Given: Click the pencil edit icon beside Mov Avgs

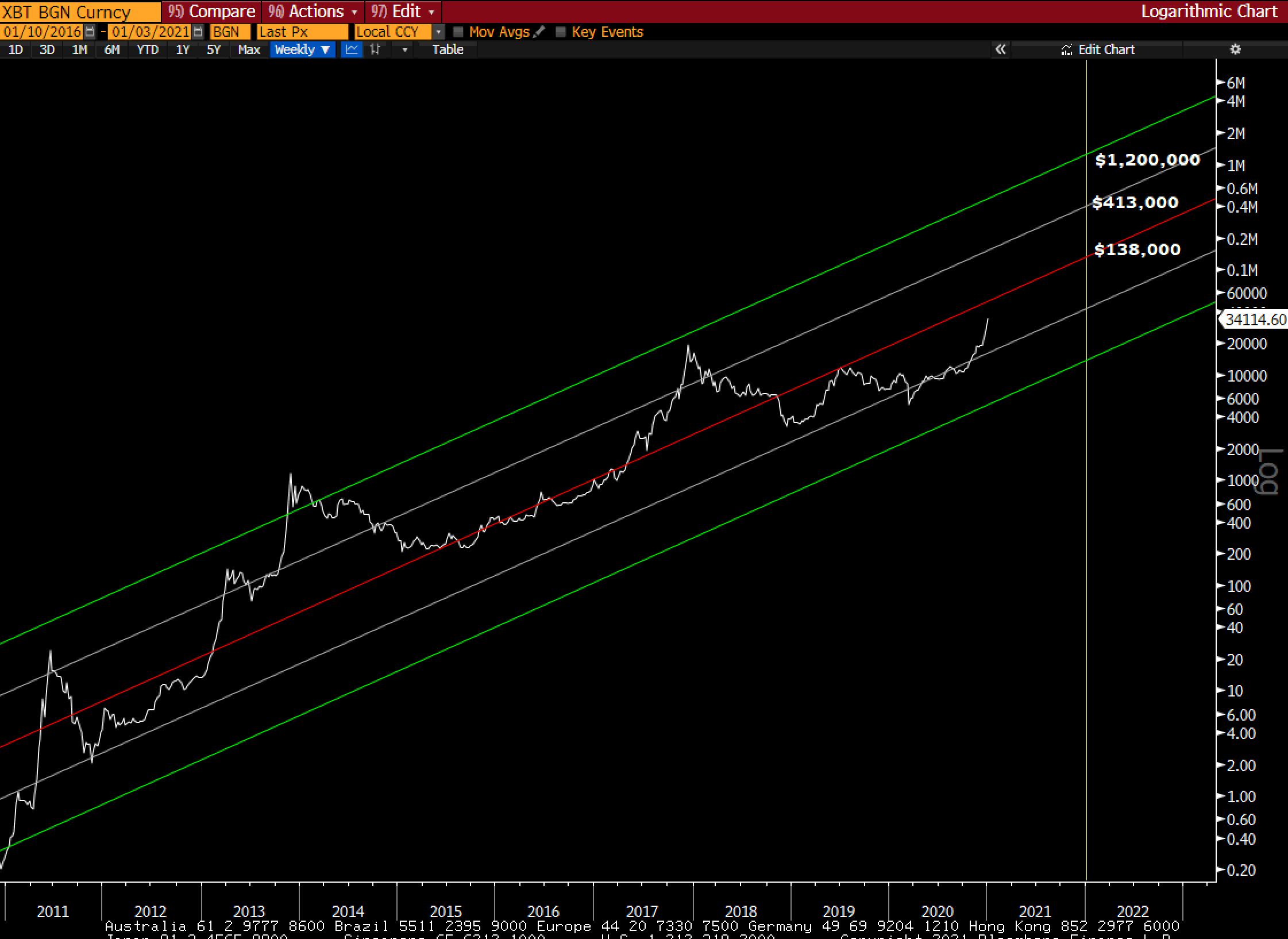Looking at the screenshot, I should coord(539,32).
